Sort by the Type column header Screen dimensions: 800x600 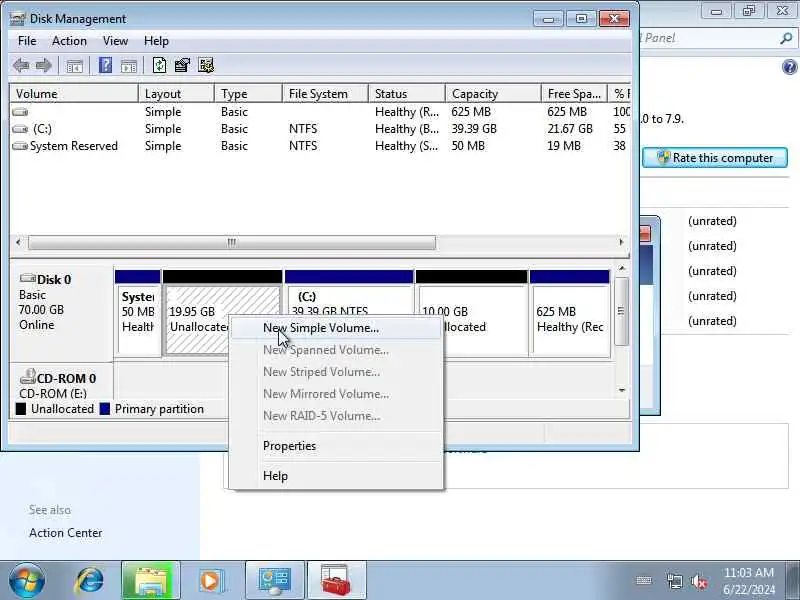point(248,94)
